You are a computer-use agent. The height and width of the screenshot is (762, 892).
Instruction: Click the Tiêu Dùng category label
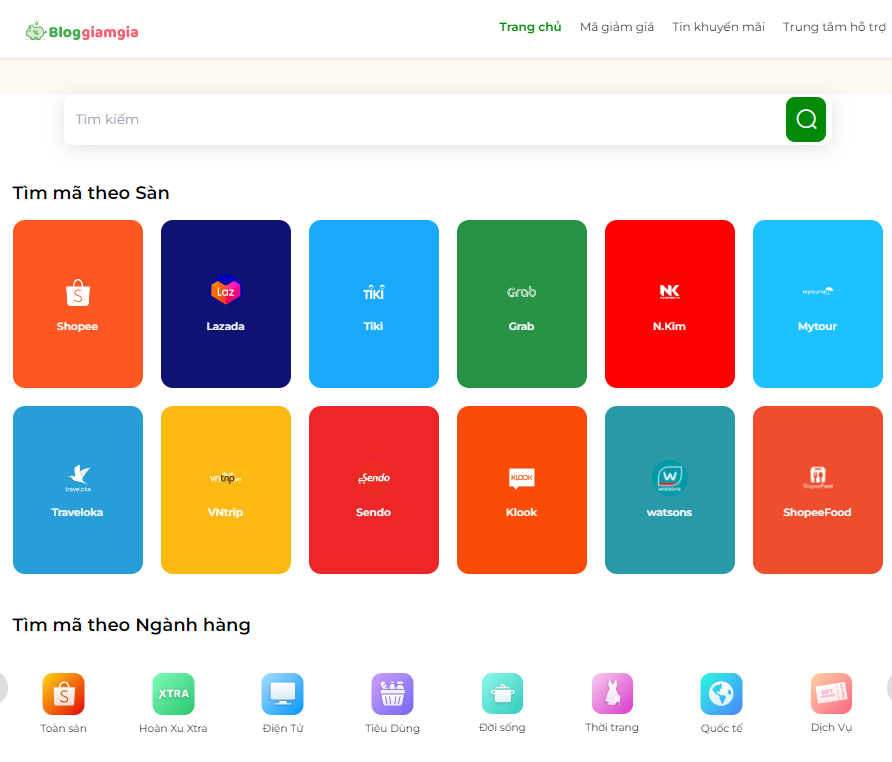[393, 728]
